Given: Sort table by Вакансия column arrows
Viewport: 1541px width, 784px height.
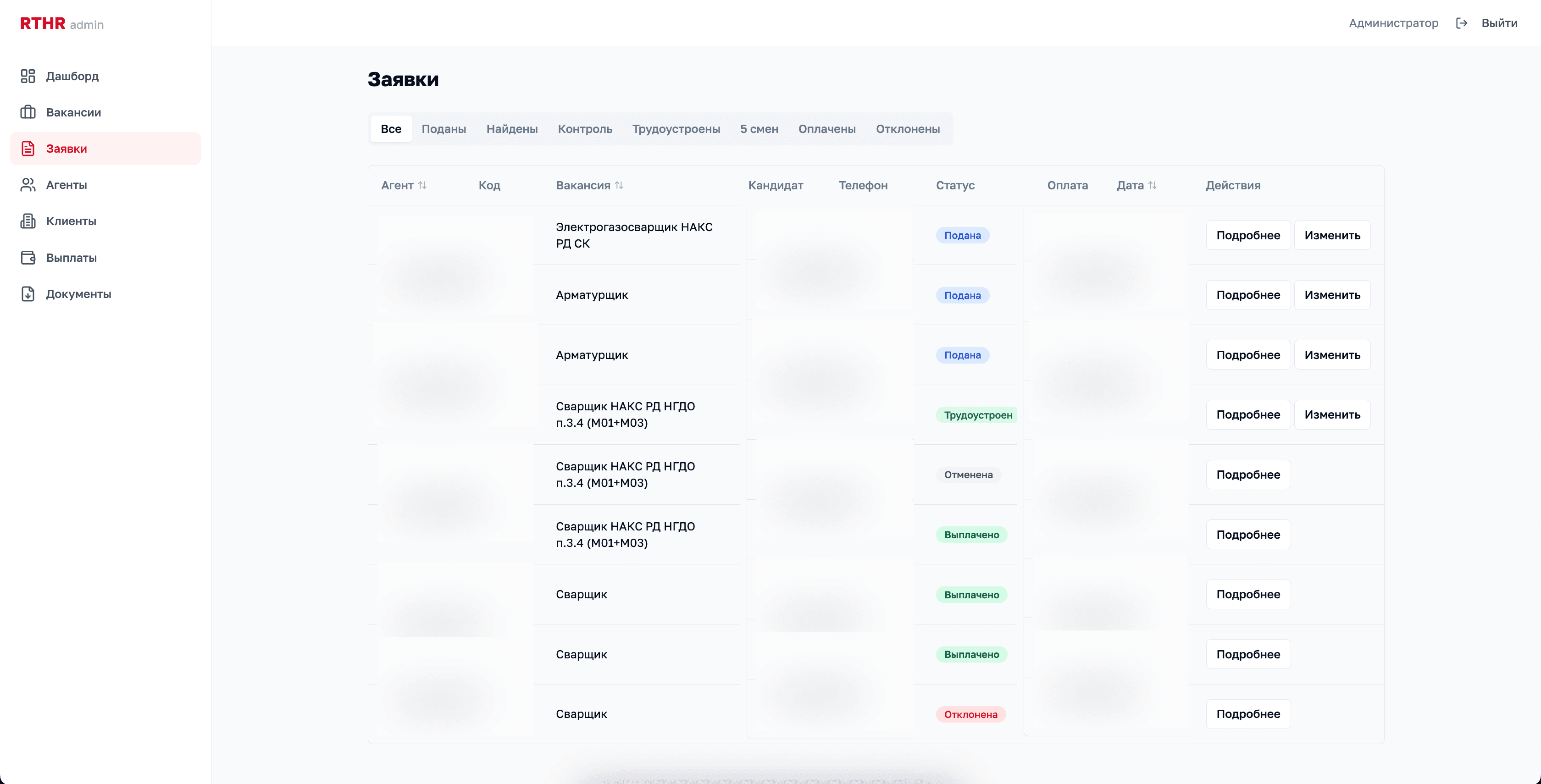Looking at the screenshot, I should click(x=619, y=185).
